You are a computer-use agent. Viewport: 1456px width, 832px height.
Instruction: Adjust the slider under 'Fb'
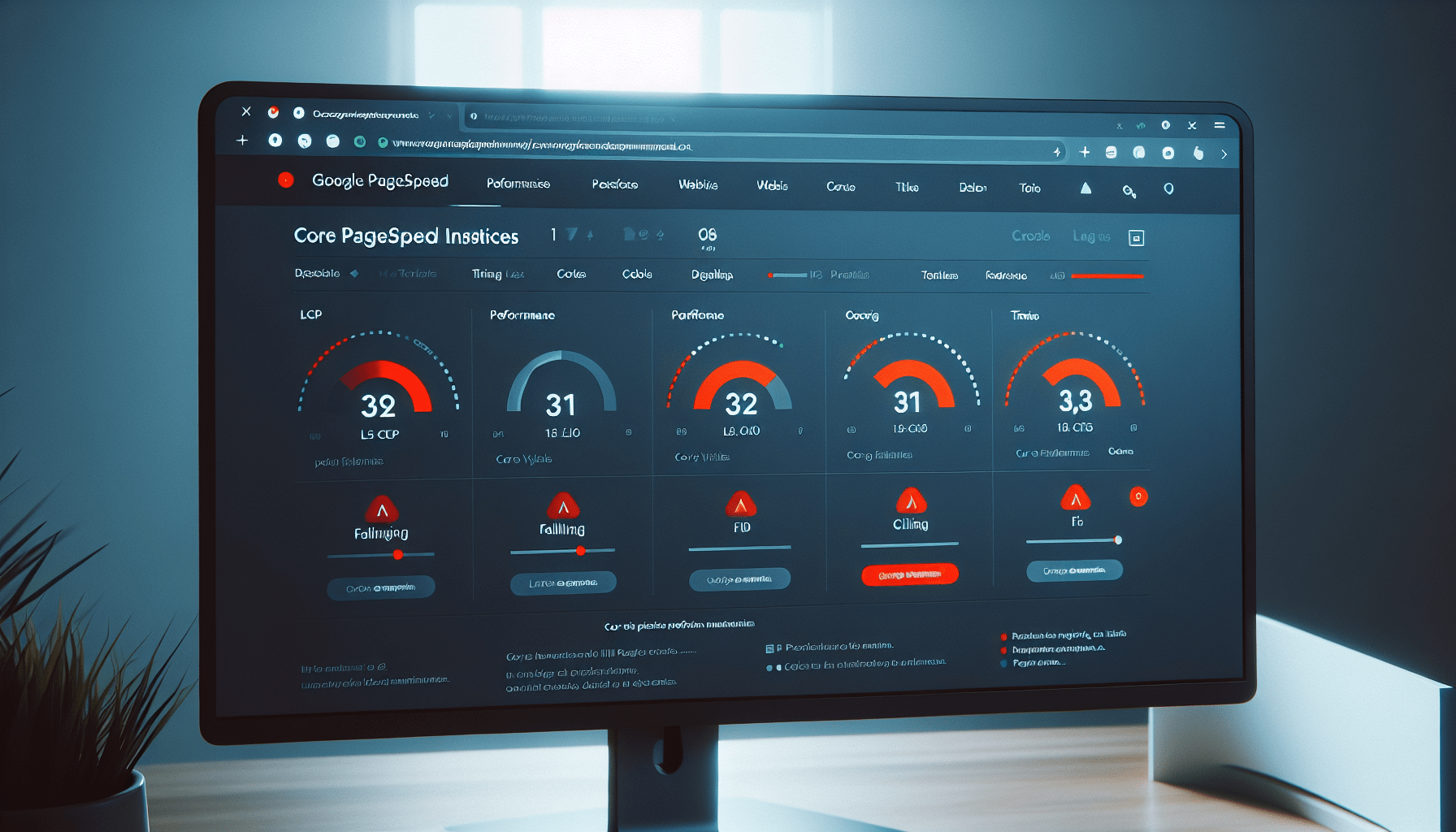tap(1074, 540)
